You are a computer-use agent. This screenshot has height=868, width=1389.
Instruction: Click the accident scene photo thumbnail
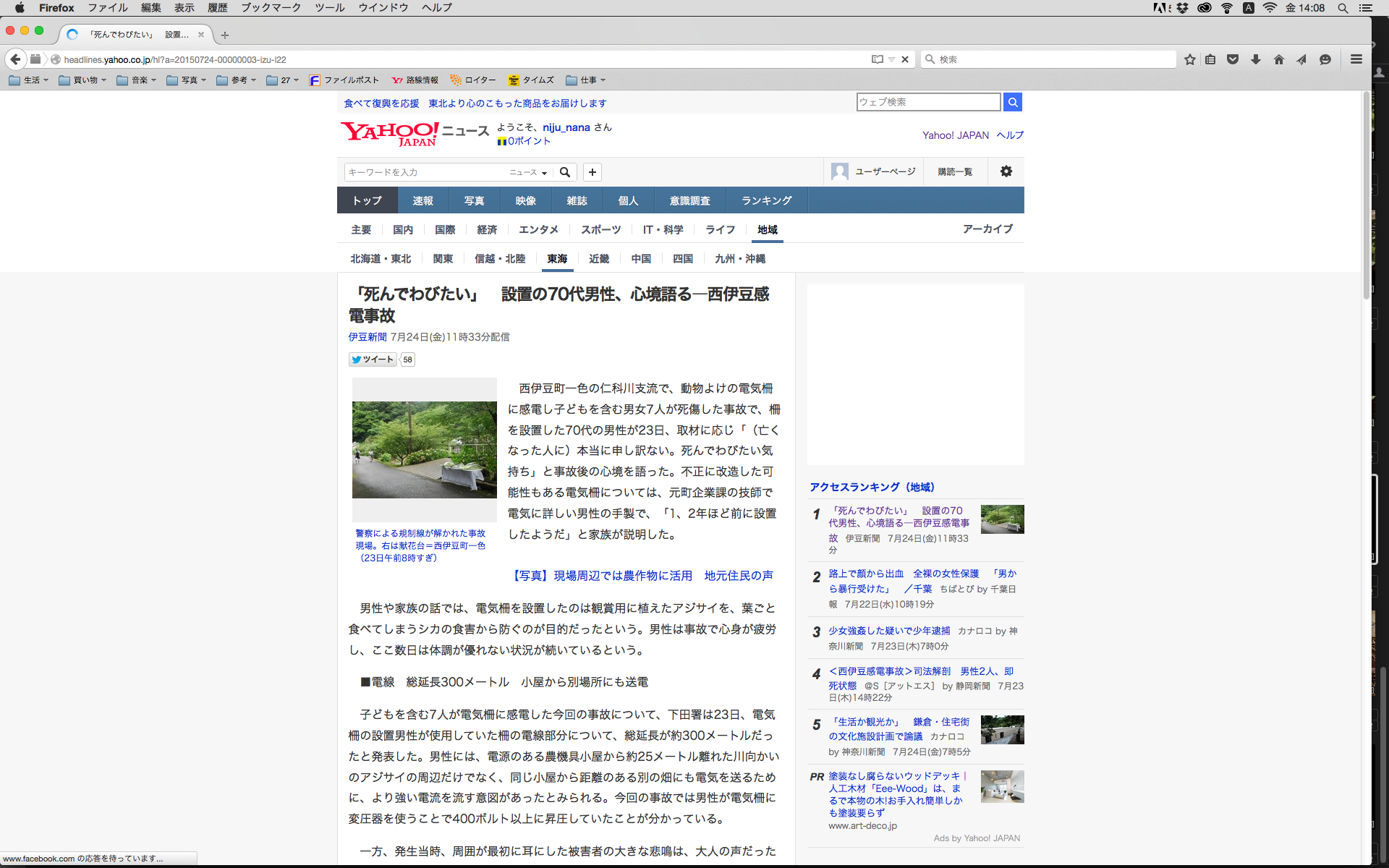[x=424, y=449]
